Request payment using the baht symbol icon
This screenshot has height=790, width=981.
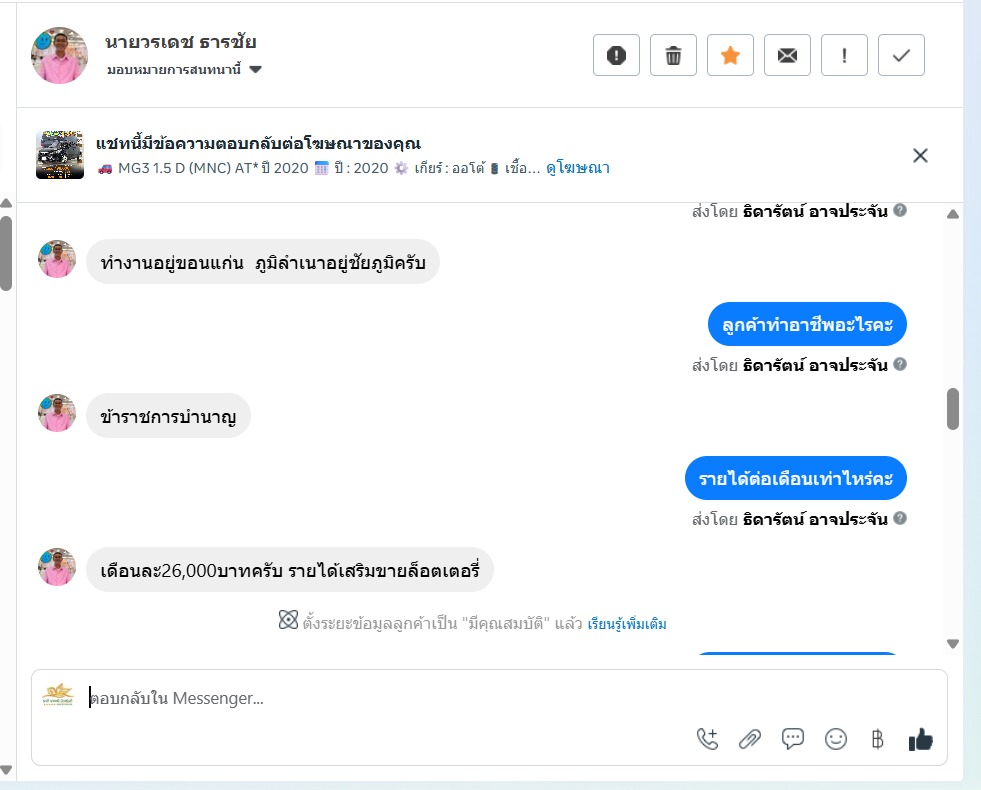(x=877, y=739)
